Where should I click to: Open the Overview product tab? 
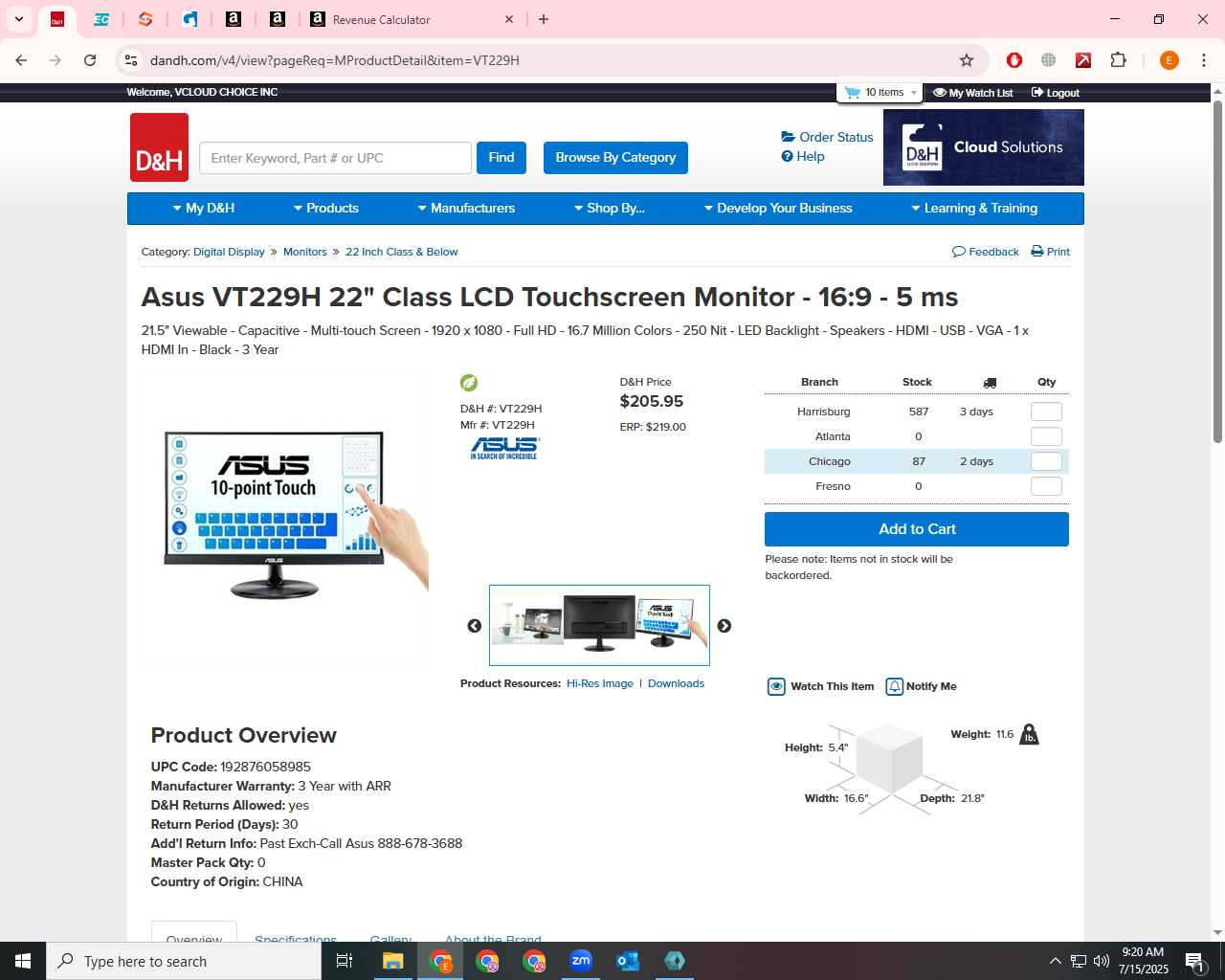point(194,932)
